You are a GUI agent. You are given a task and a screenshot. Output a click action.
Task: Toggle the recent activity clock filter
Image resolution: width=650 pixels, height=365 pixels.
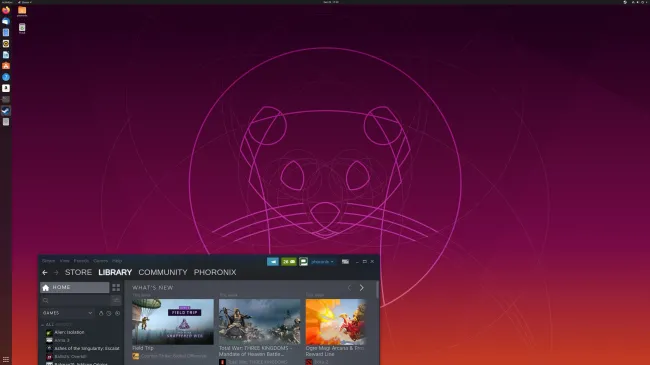(x=109, y=313)
